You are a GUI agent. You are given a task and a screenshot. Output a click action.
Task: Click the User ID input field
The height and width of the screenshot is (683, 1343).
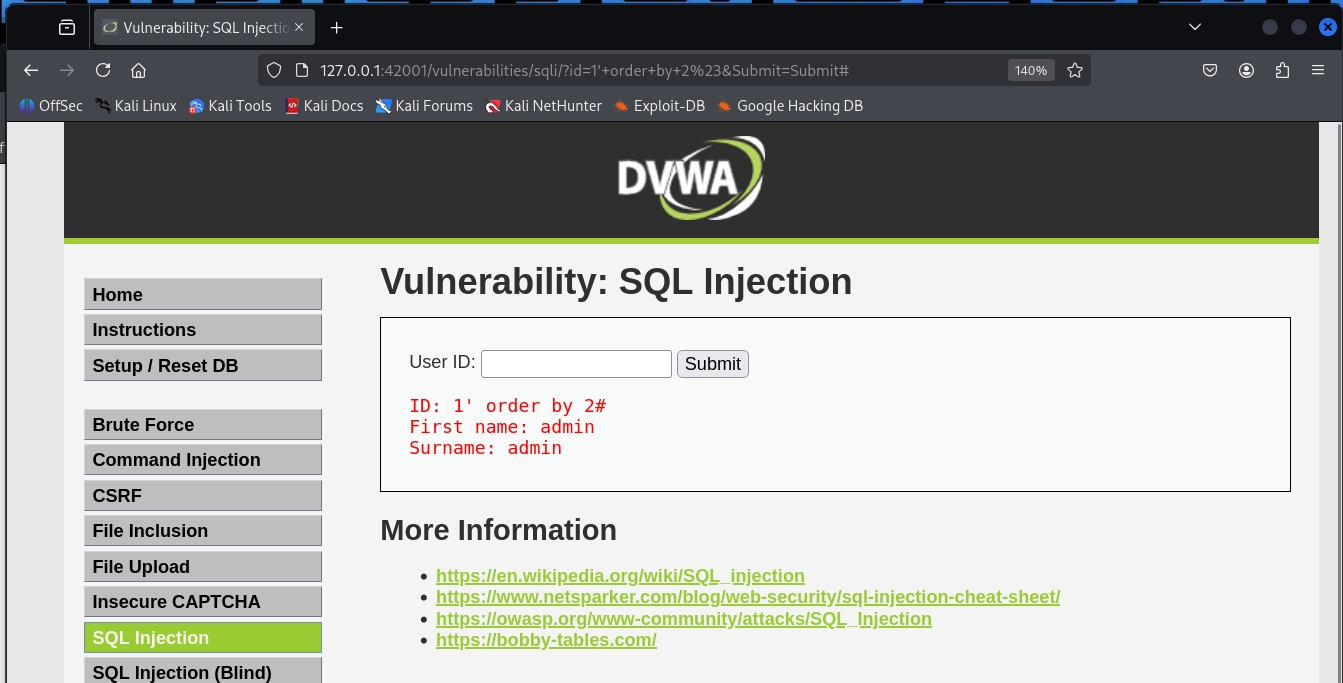tap(576, 364)
